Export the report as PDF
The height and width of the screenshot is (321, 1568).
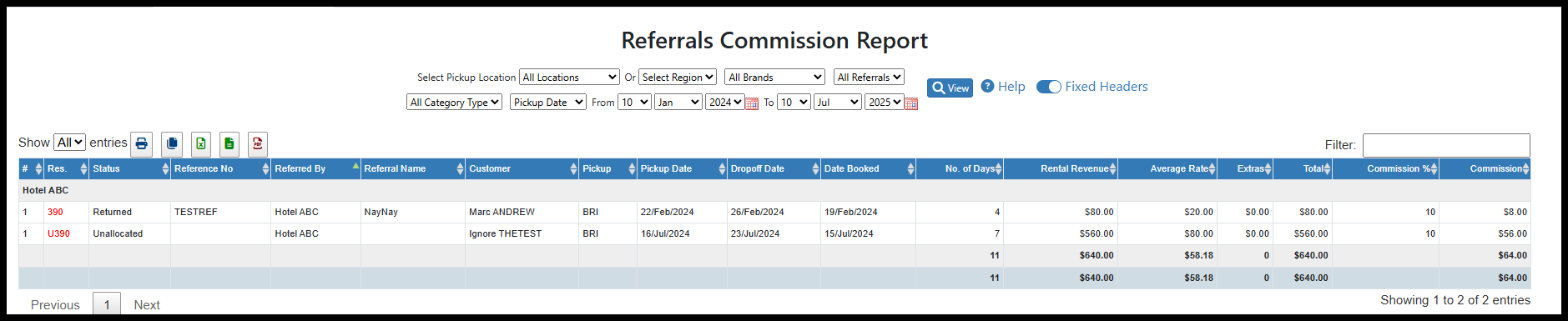point(258,144)
